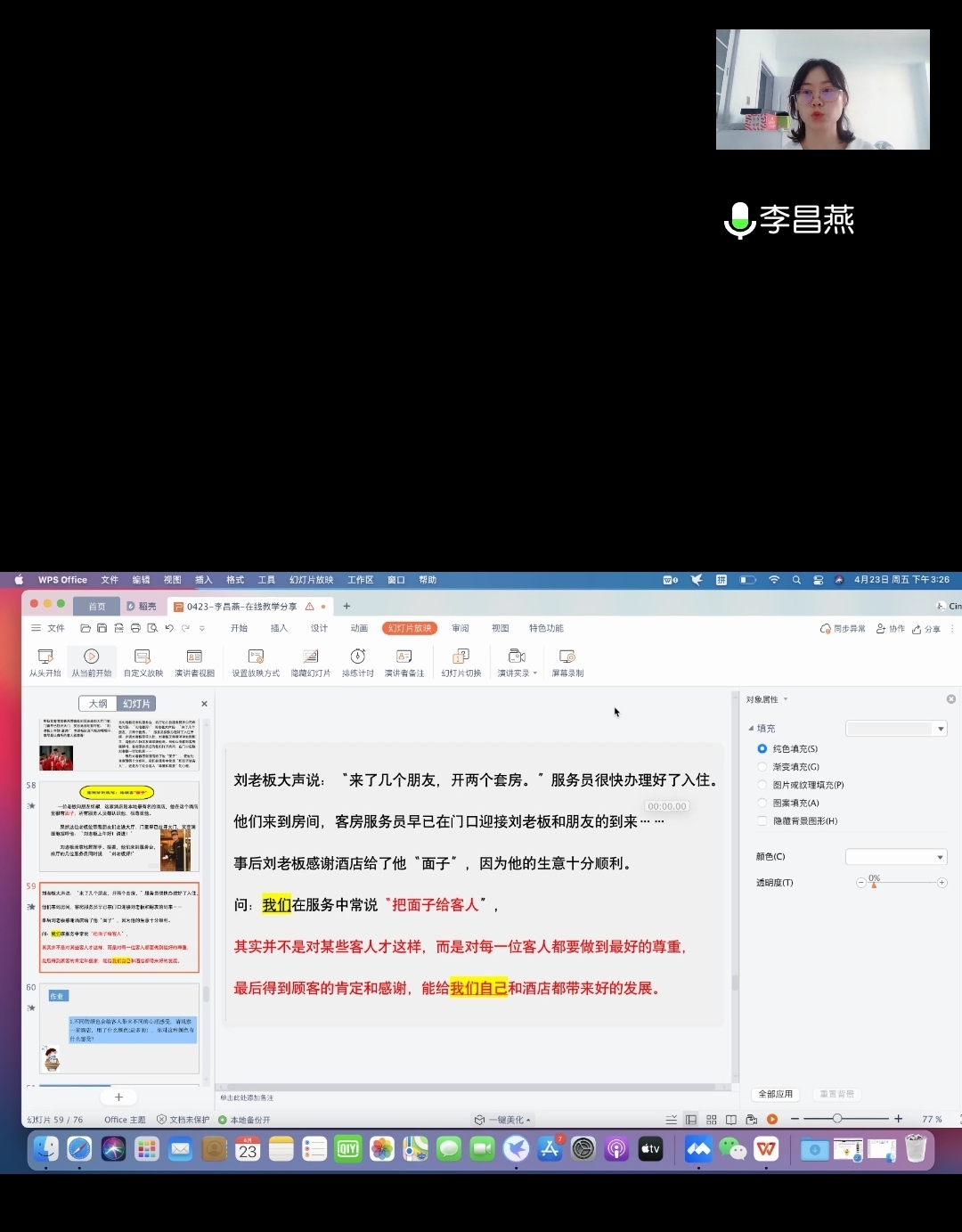
Task: Open the 大纲 outline tab
Action: (98, 704)
